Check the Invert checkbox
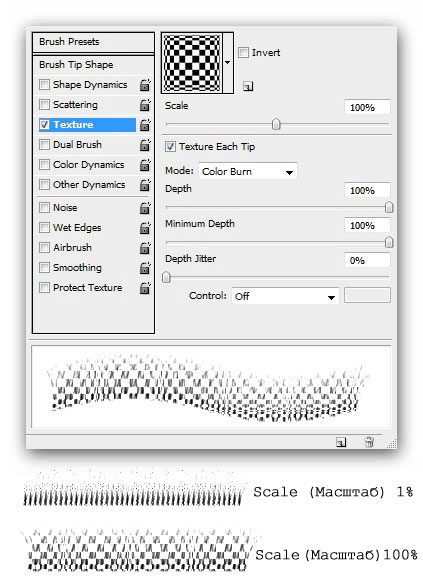 [x=243, y=52]
